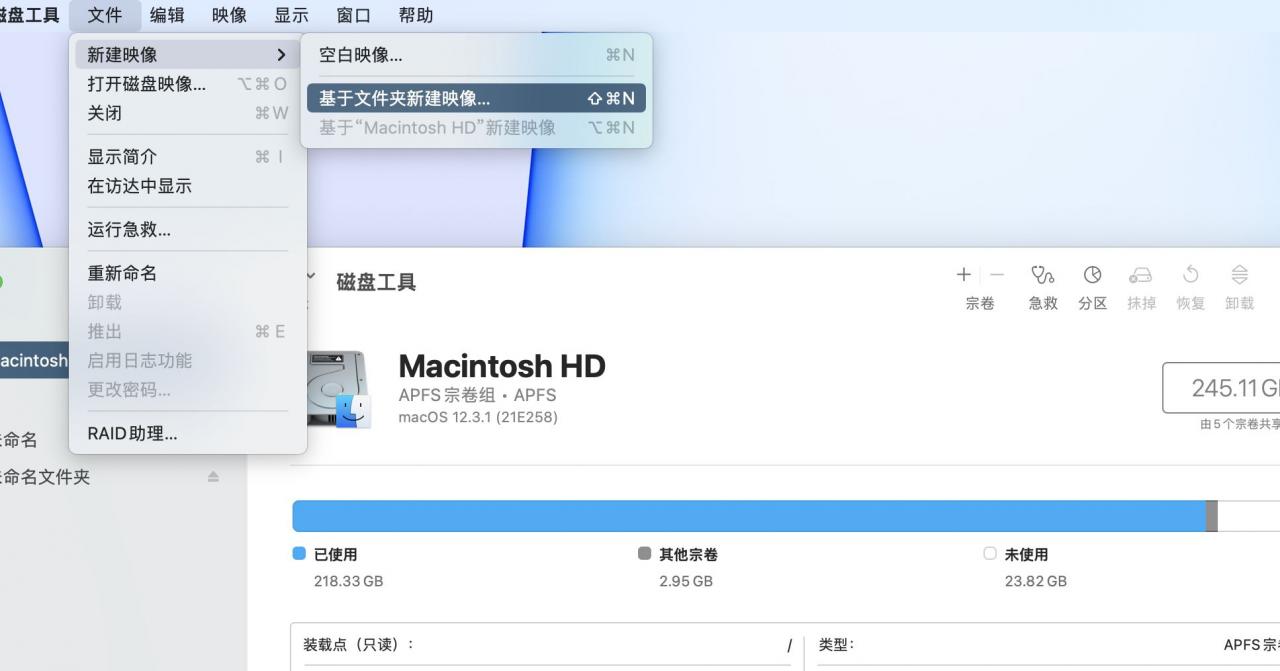Click the 类型 row in info table

pyautogui.click(x=1048, y=645)
